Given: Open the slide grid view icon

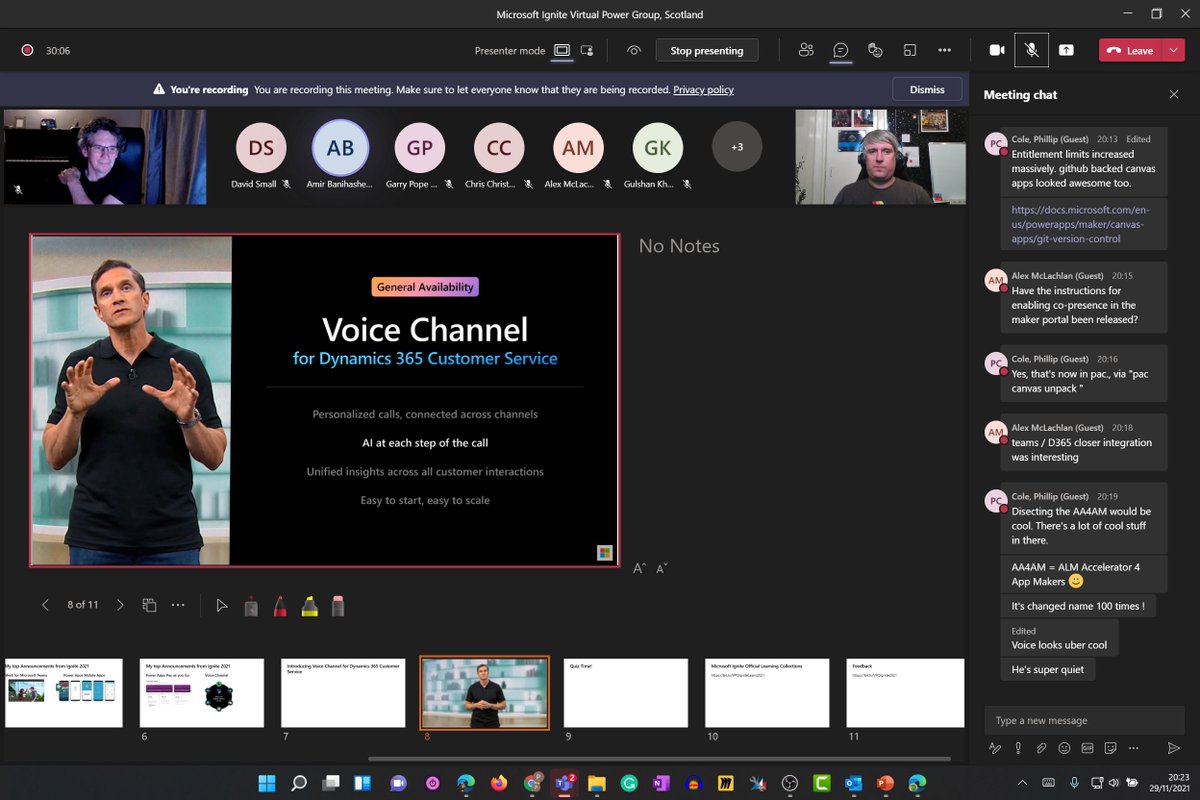Looking at the screenshot, I should [x=149, y=605].
